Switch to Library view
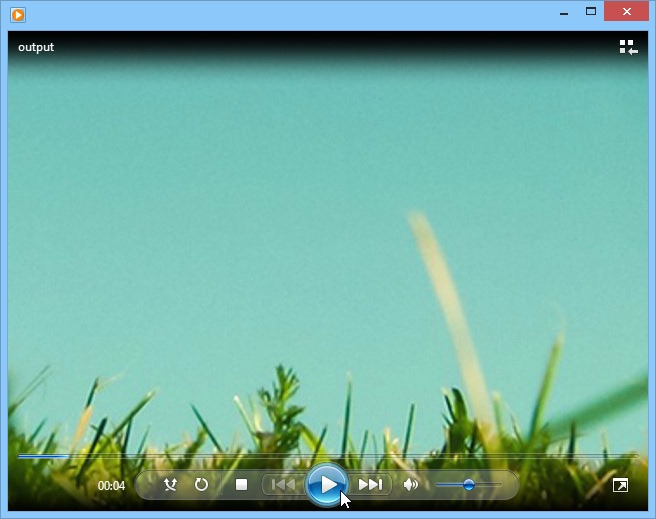This screenshot has height=519, width=656. [628, 47]
